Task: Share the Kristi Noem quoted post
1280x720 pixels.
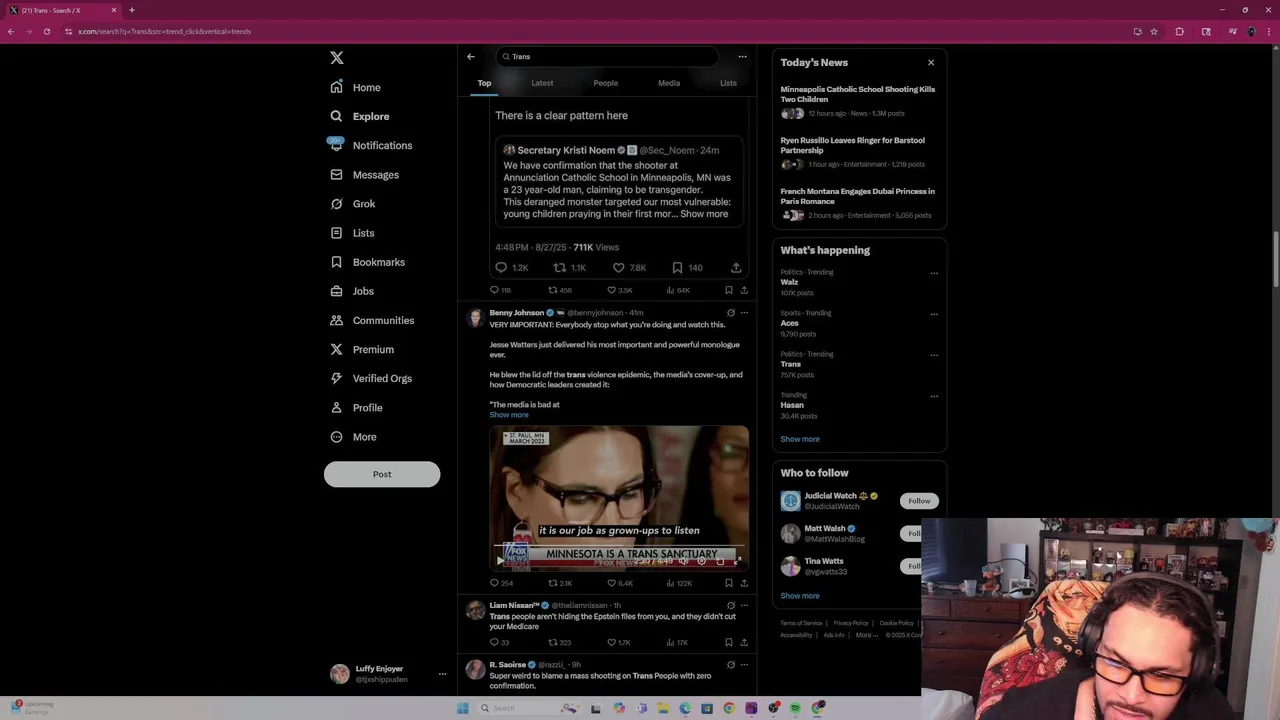Action: point(736,268)
